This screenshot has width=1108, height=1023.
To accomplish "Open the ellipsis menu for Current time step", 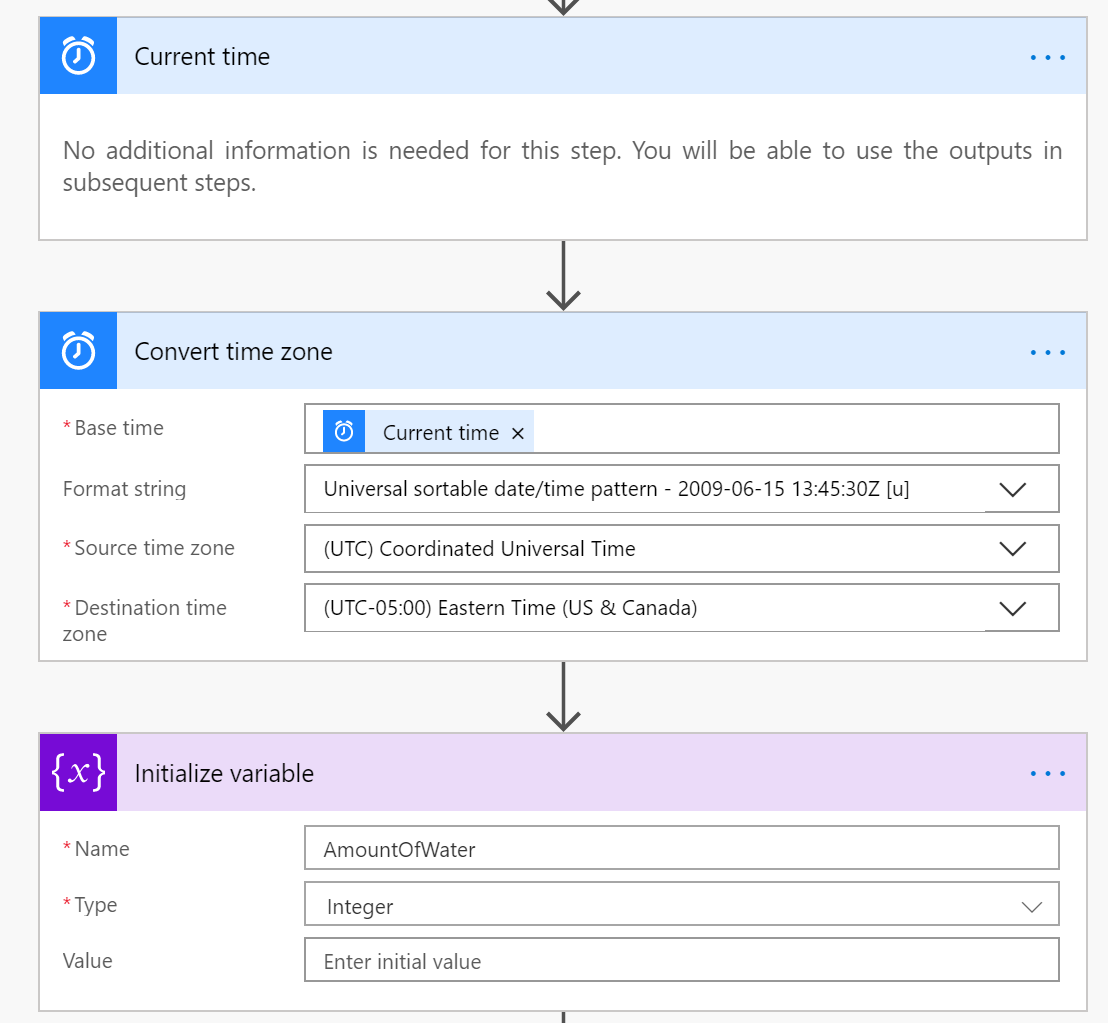I will [x=1047, y=57].
